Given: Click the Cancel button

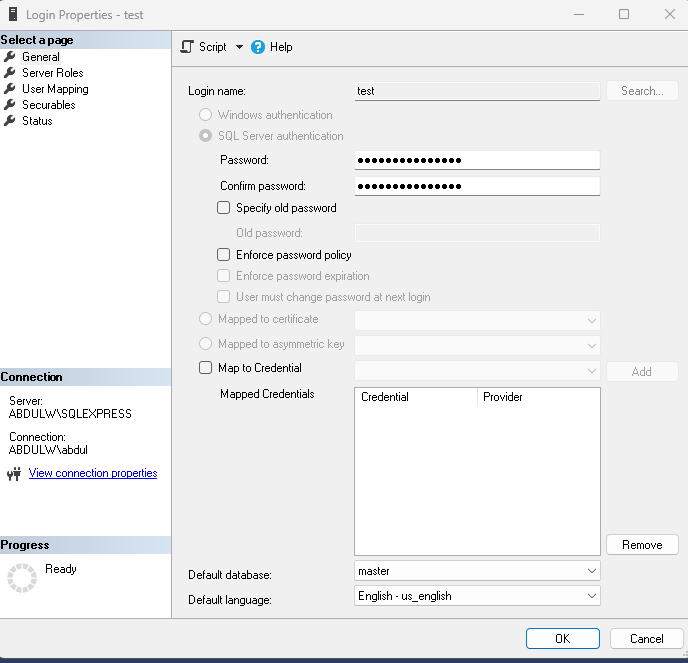Looking at the screenshot, I should click(646, 638).
